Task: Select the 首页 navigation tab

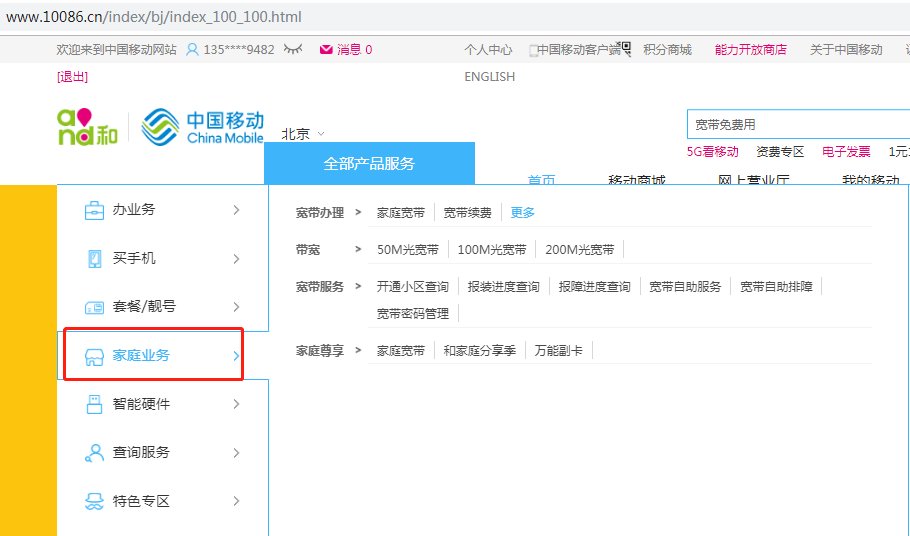Action: pyautogui.click(x=541, y=180)
